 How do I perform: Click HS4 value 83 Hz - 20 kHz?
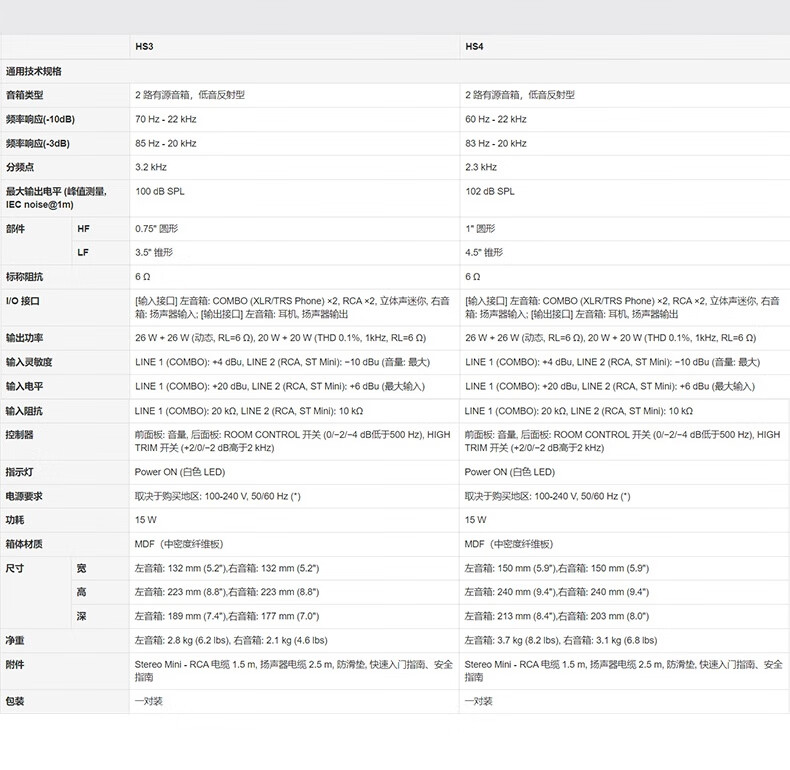[496, 144]
